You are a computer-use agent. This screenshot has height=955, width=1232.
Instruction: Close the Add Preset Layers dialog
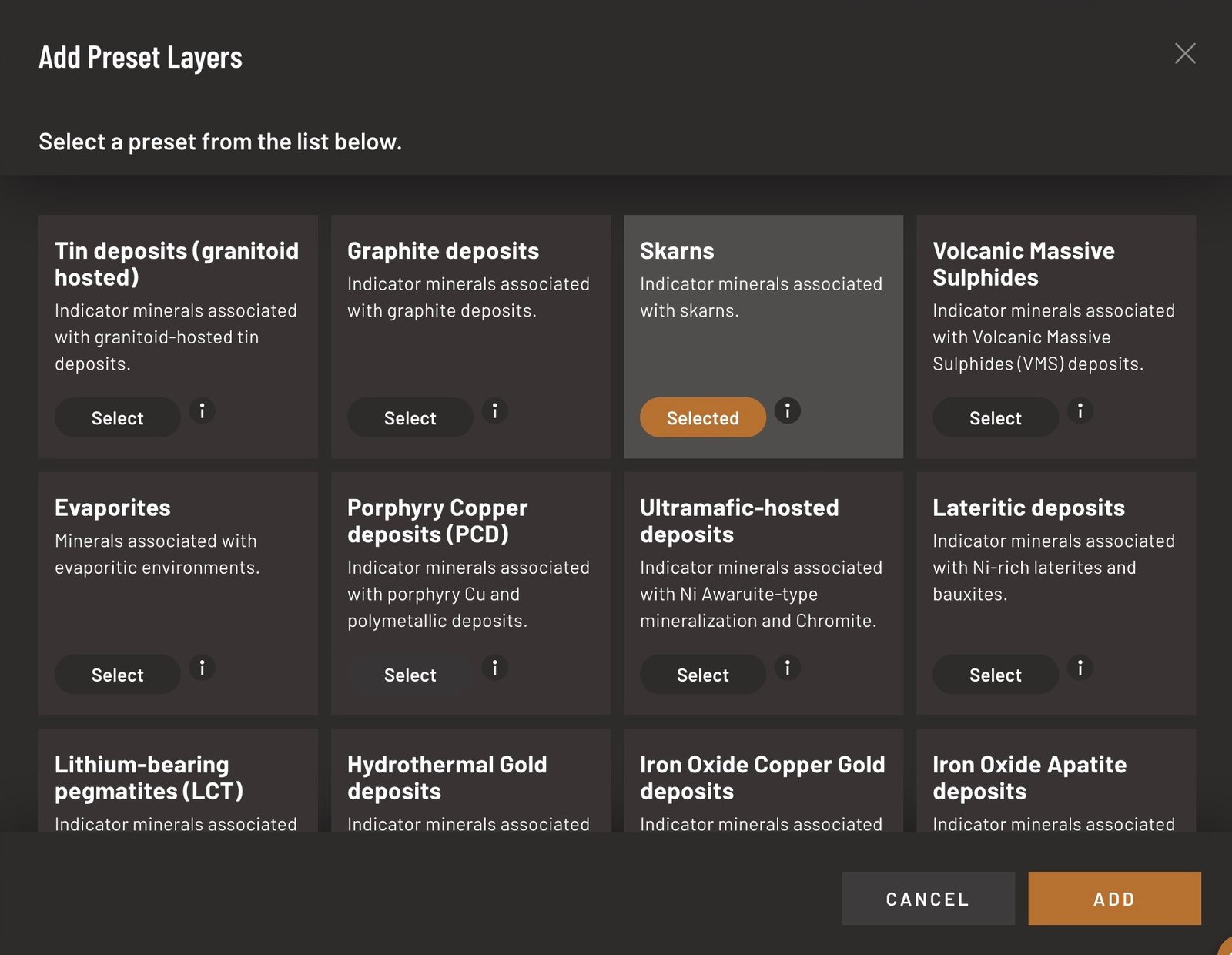1185,53
